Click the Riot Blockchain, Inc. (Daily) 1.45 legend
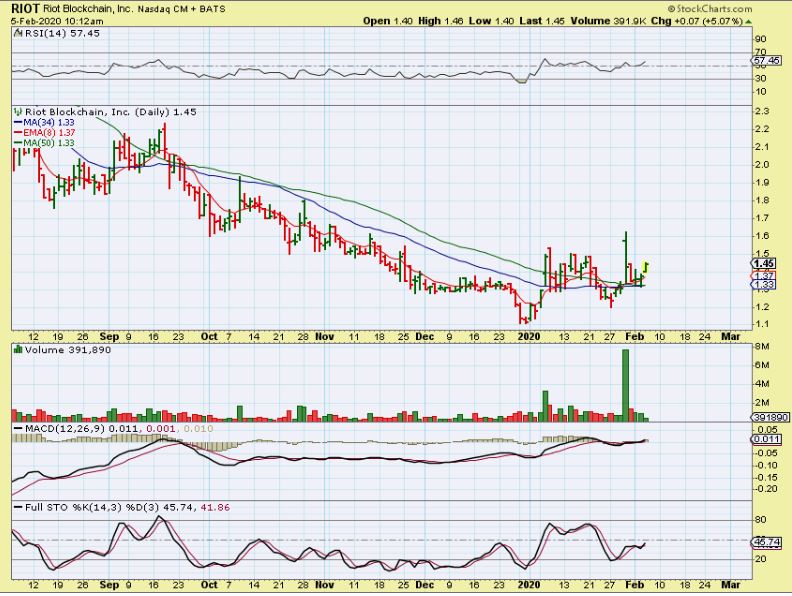 point(110,112)
